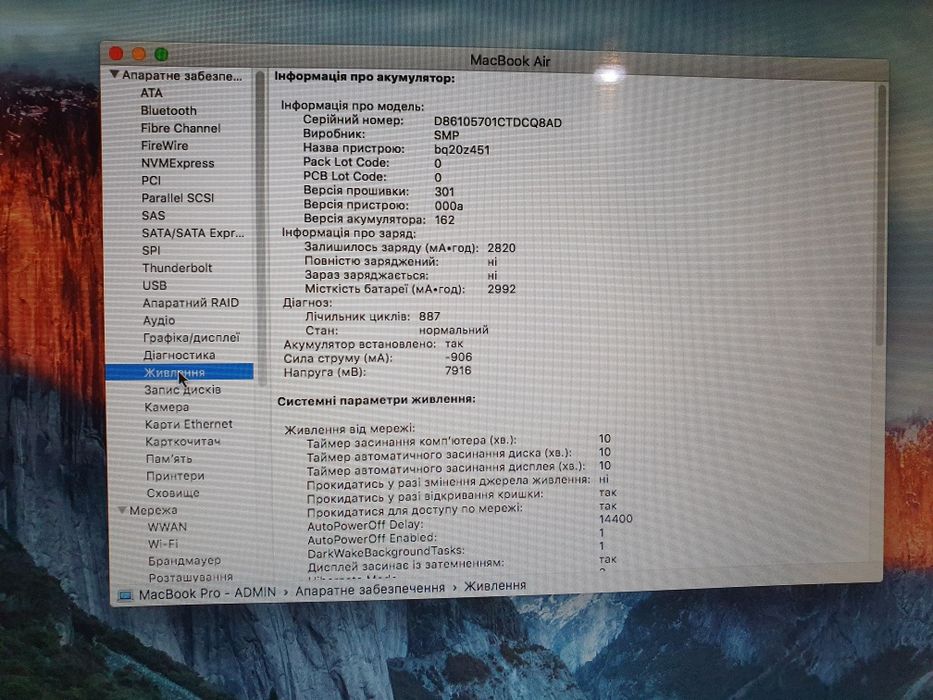Screen dimensions: 933x700
Task: Collapse the Мережа section triangle
Action: click(x=122, y=510)
